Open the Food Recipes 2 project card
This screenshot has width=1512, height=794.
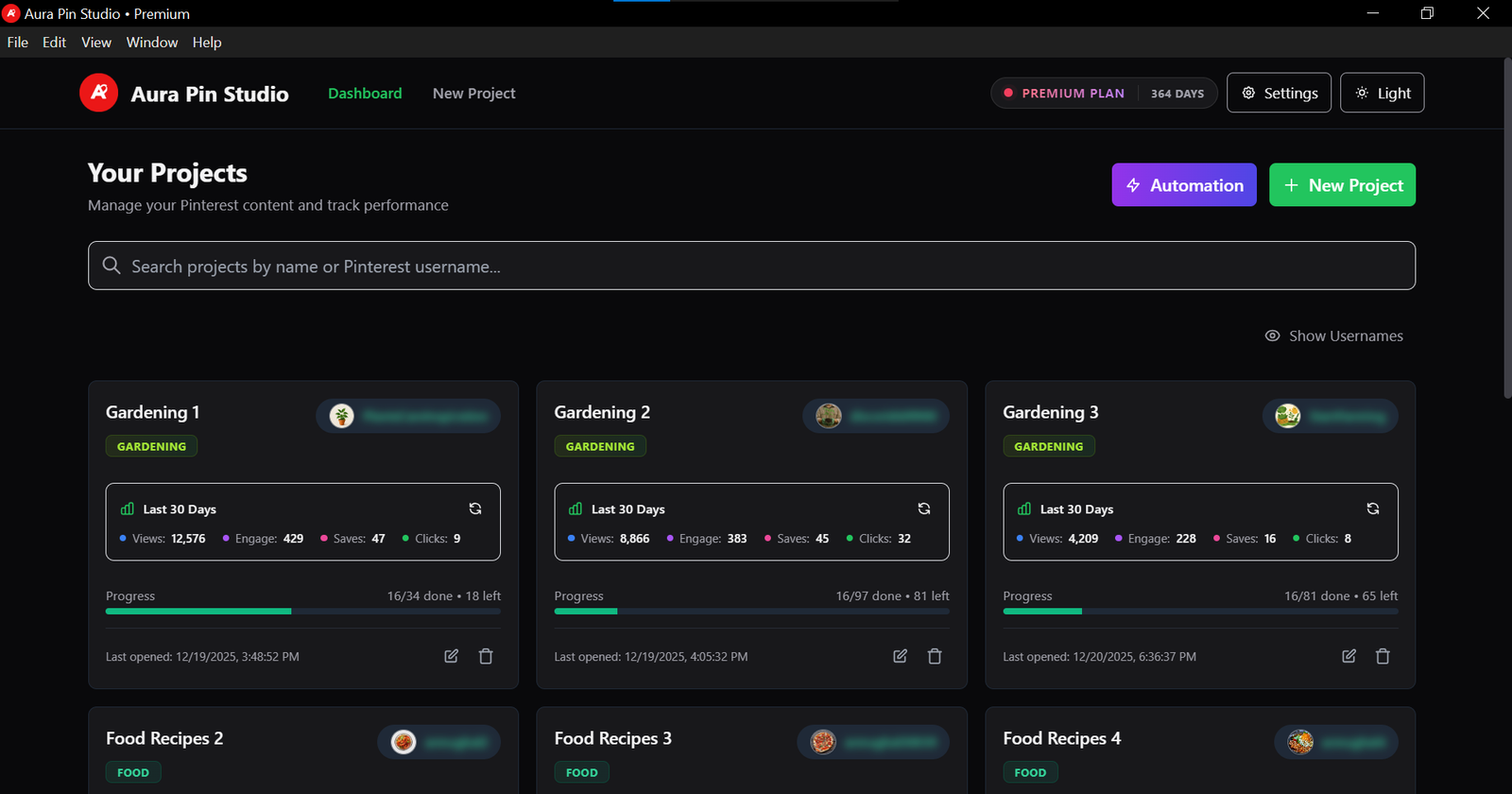click(x=303, y=751)
